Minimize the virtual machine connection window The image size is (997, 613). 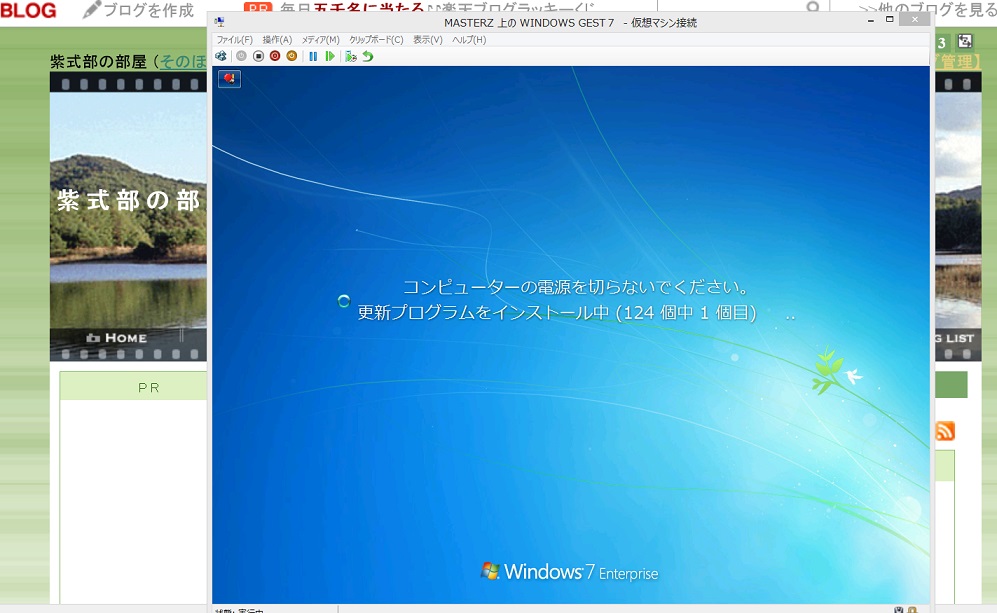point(870,21)
